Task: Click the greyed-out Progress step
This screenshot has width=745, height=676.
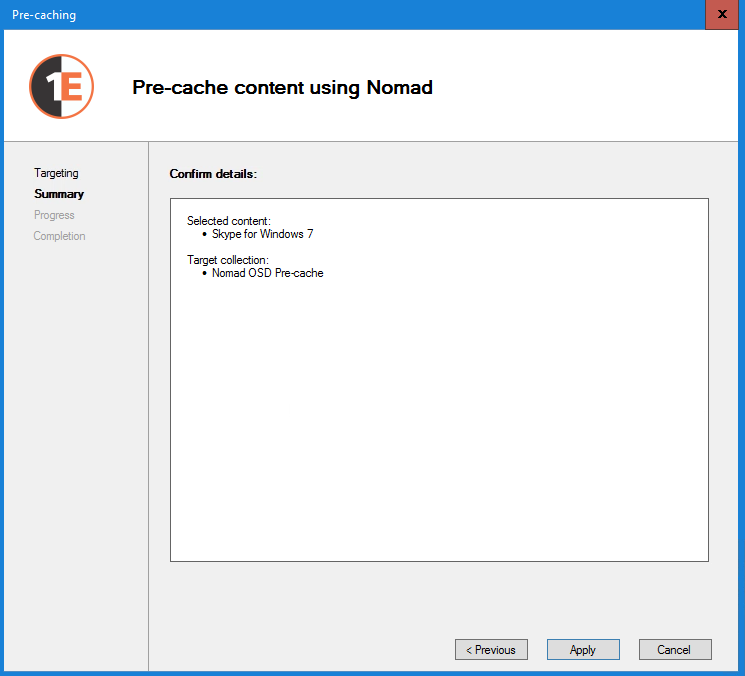Action: 54,215
